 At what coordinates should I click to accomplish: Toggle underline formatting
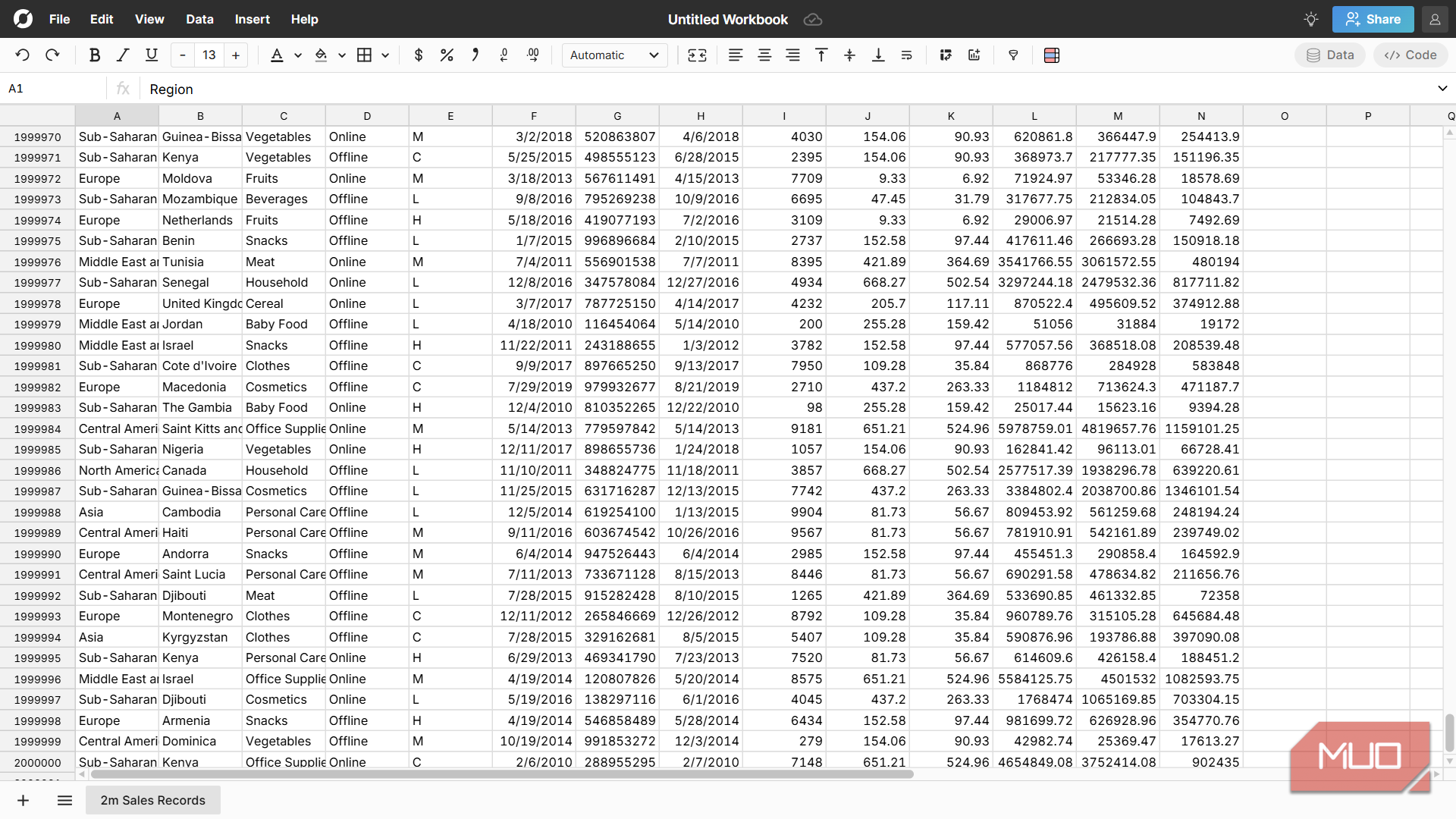(152, 55)
